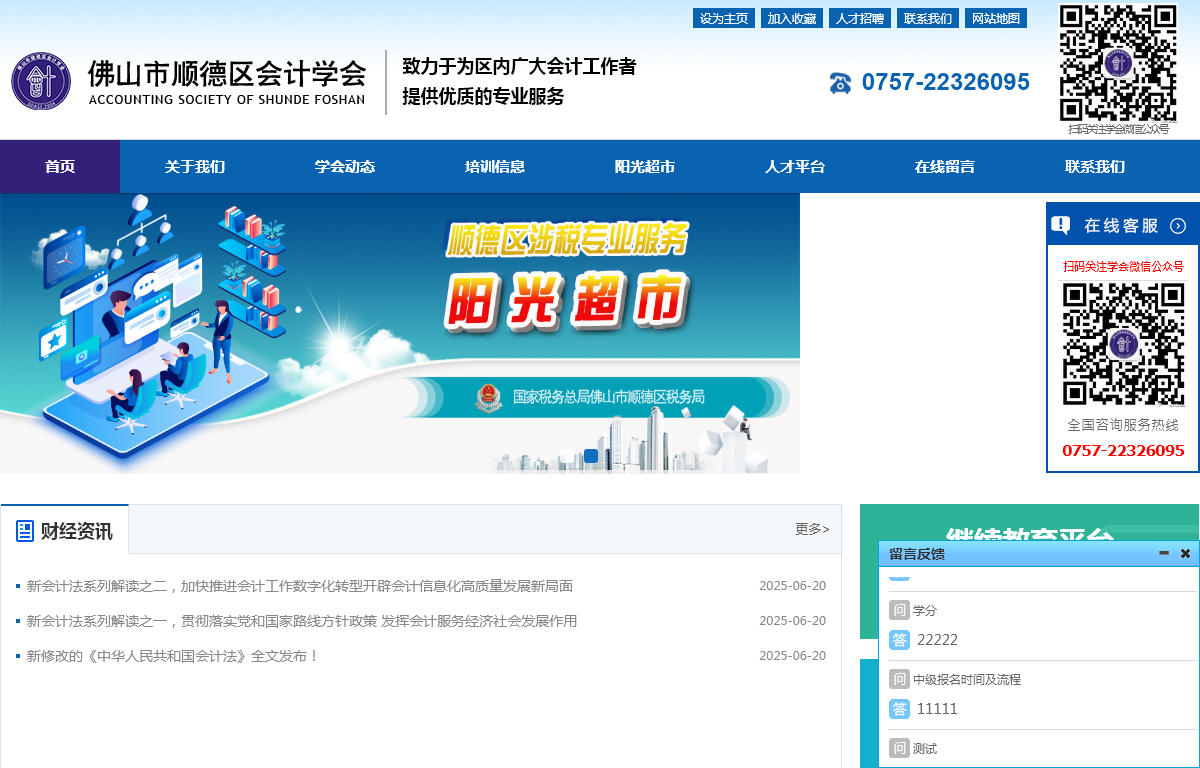
Task: Click the answer text 22222
Action: 937,640
